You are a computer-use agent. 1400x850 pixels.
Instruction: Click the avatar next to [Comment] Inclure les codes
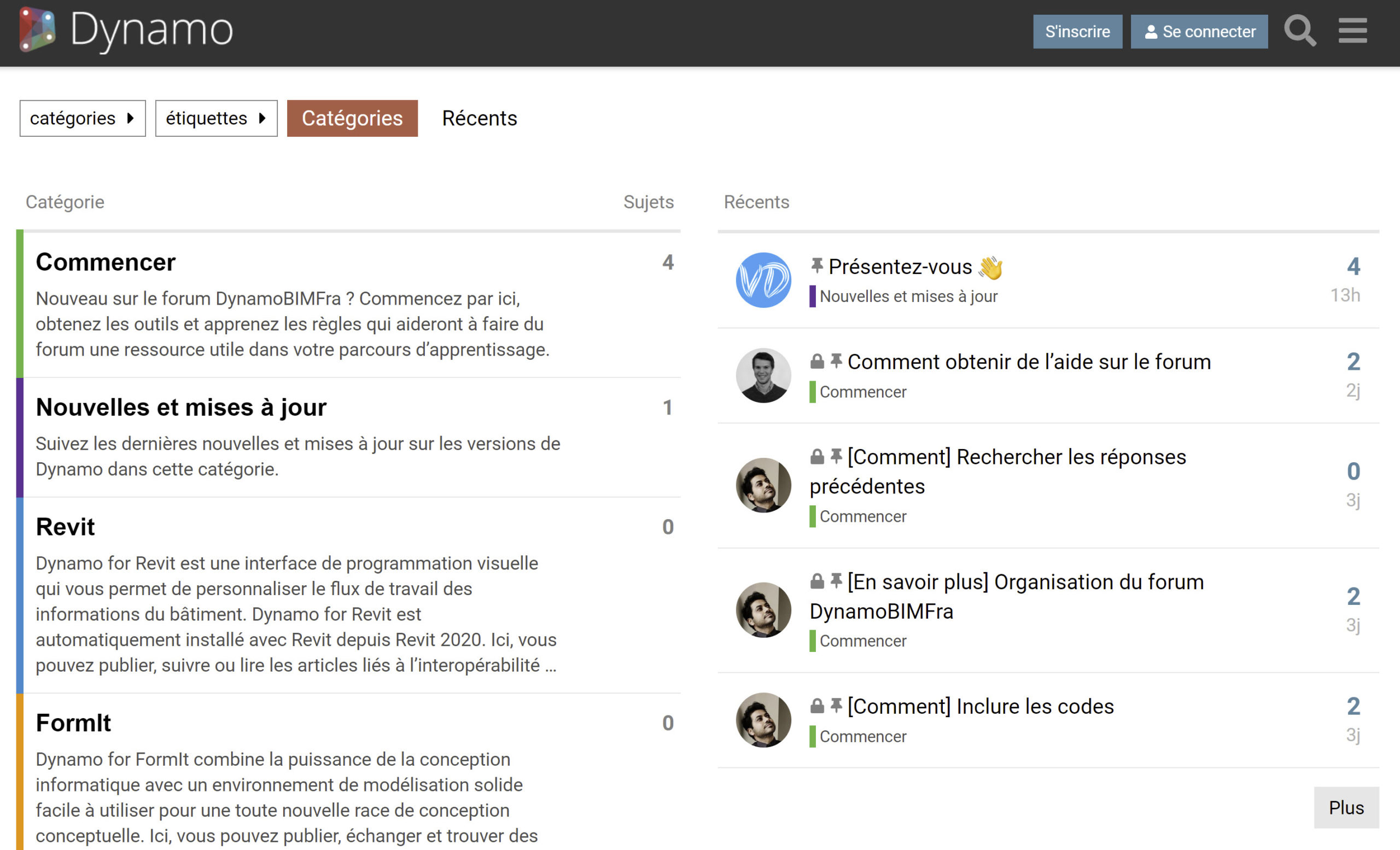763,719
